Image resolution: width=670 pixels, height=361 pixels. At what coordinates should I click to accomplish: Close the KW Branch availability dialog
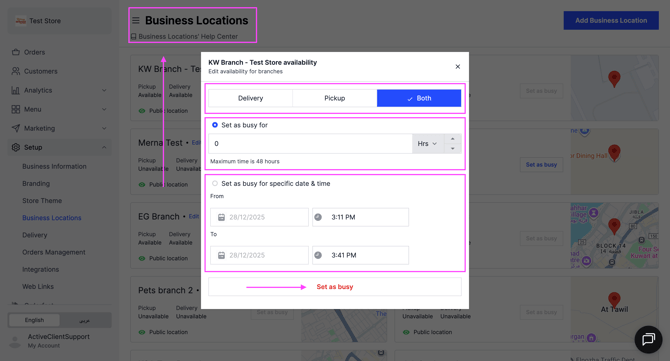pyautogui.click(x=458, y=67)
